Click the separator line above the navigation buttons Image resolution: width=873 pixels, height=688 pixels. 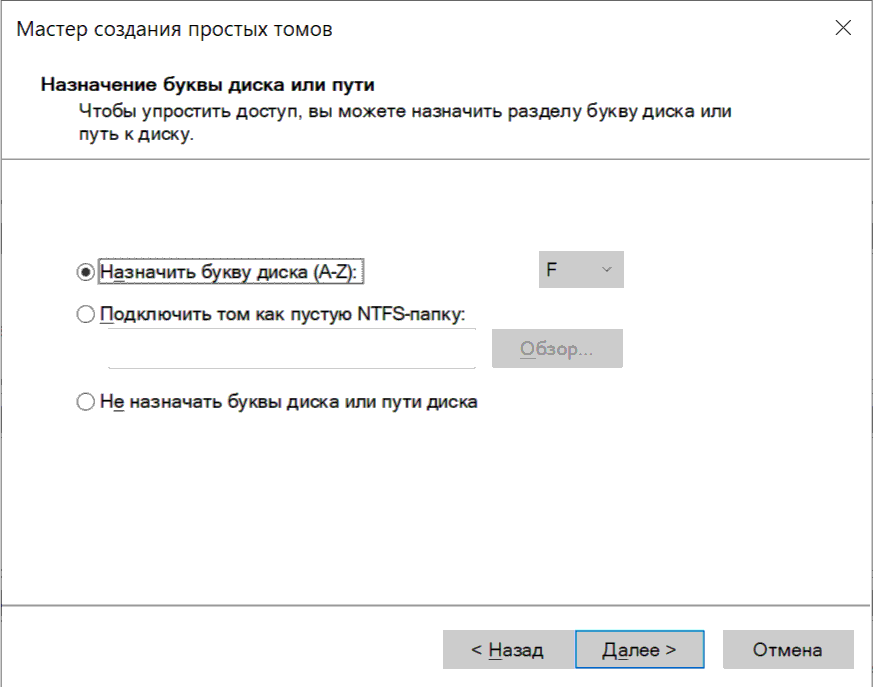click(x=436, y=605)
